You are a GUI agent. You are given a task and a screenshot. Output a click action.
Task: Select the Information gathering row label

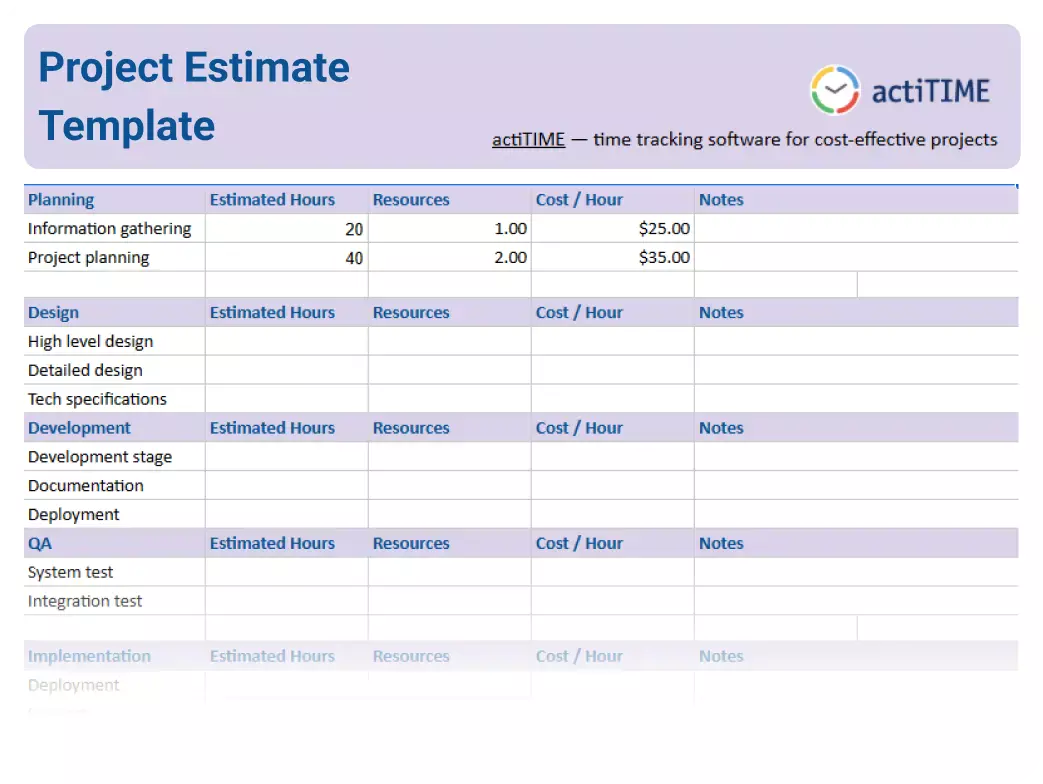pyautogui.click(x=110, y=228)
